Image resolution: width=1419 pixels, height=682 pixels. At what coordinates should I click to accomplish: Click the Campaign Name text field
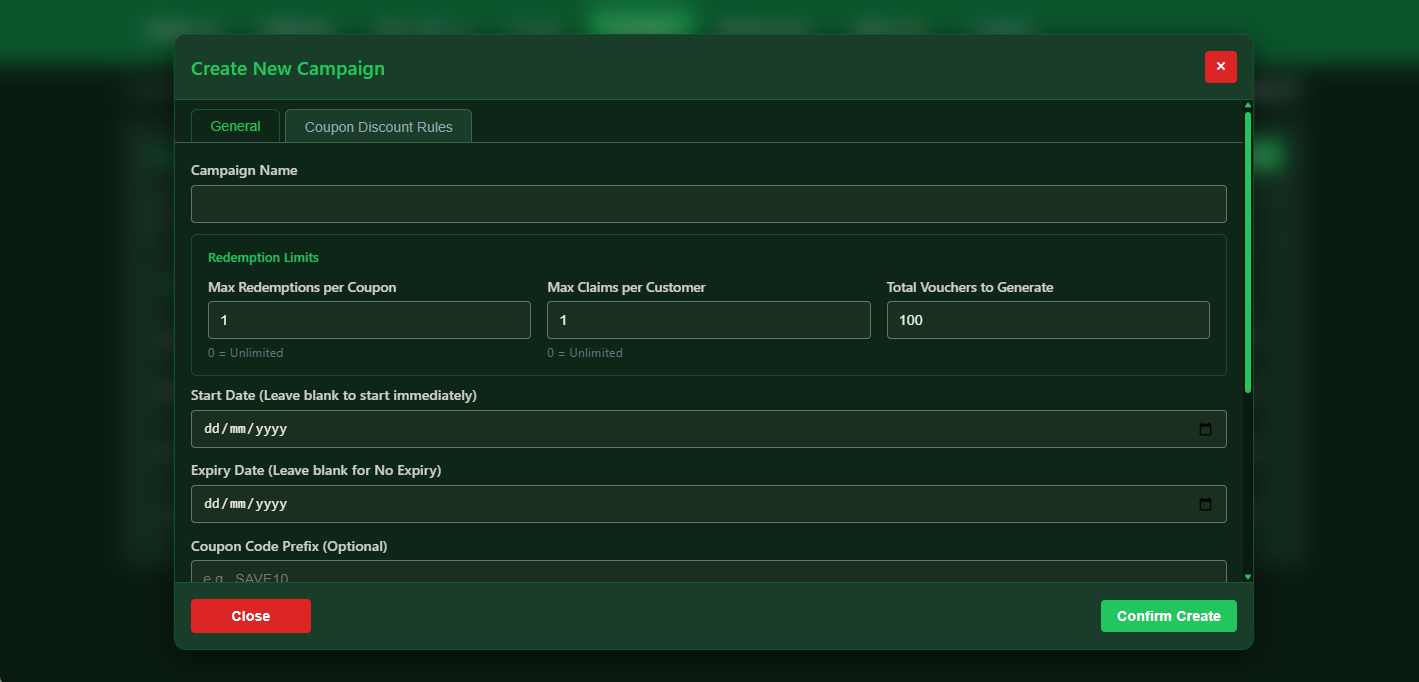pyautogui.click(x=708, y=204)
